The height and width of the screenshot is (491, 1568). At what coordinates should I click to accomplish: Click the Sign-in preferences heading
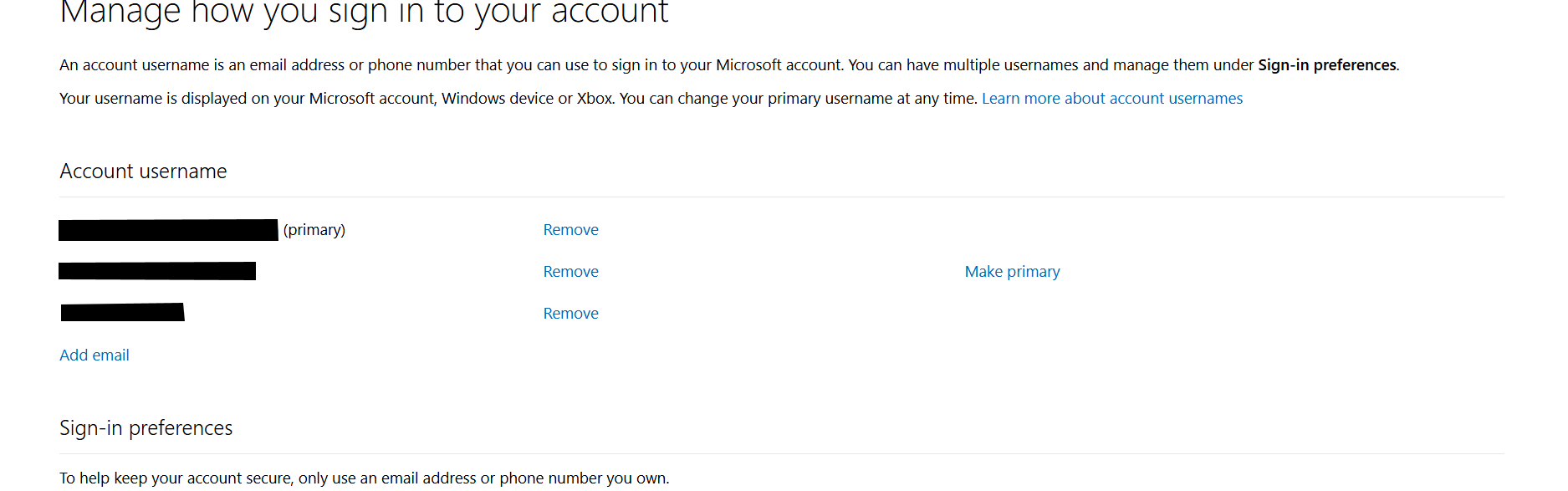coord(146,428)
